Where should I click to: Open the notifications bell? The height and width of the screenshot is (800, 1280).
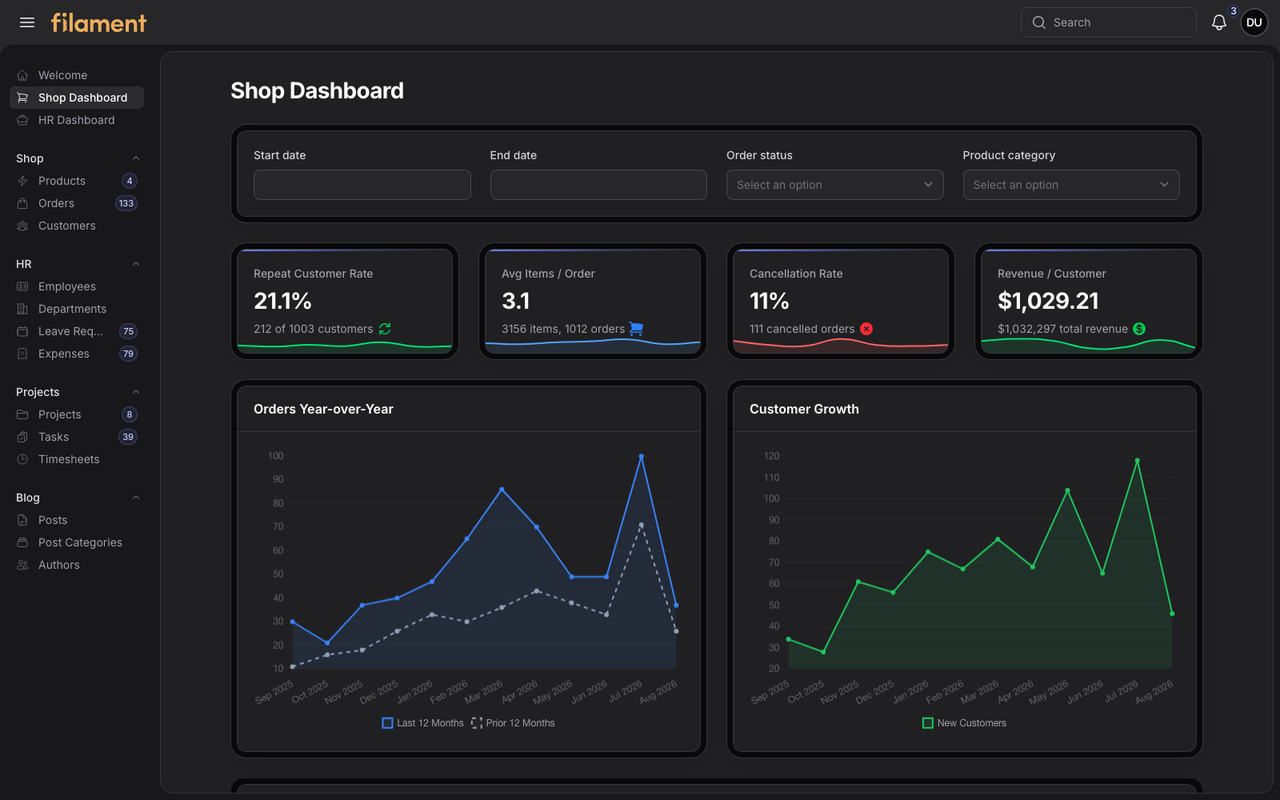point(1219,22)
